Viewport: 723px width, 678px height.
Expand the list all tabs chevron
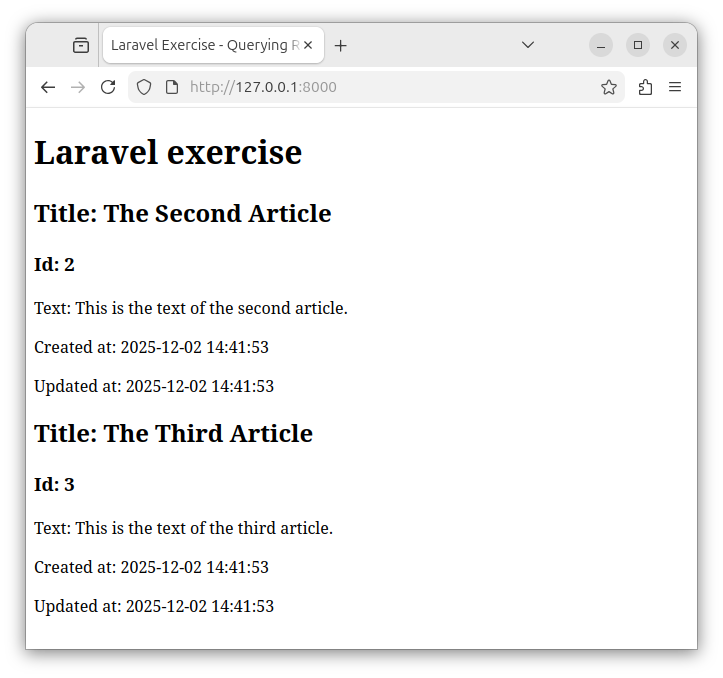pos(528,45)
